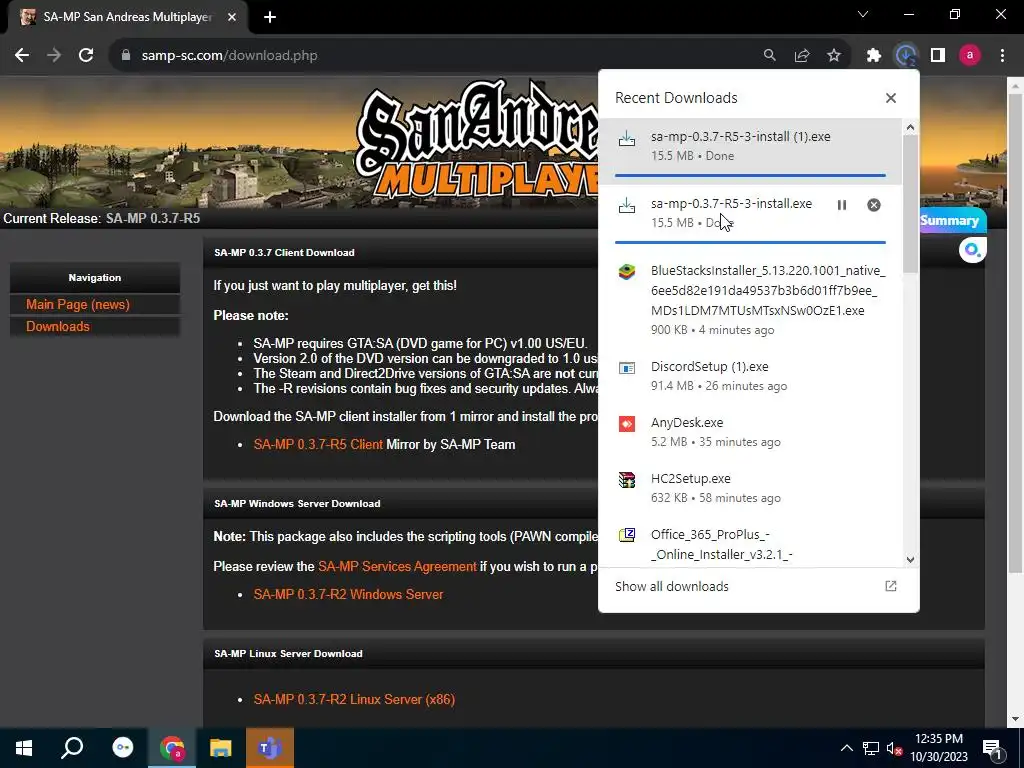This screenshot has width=1024, height=768.
Task: Open the notification center icon
Action: point(993,749)
